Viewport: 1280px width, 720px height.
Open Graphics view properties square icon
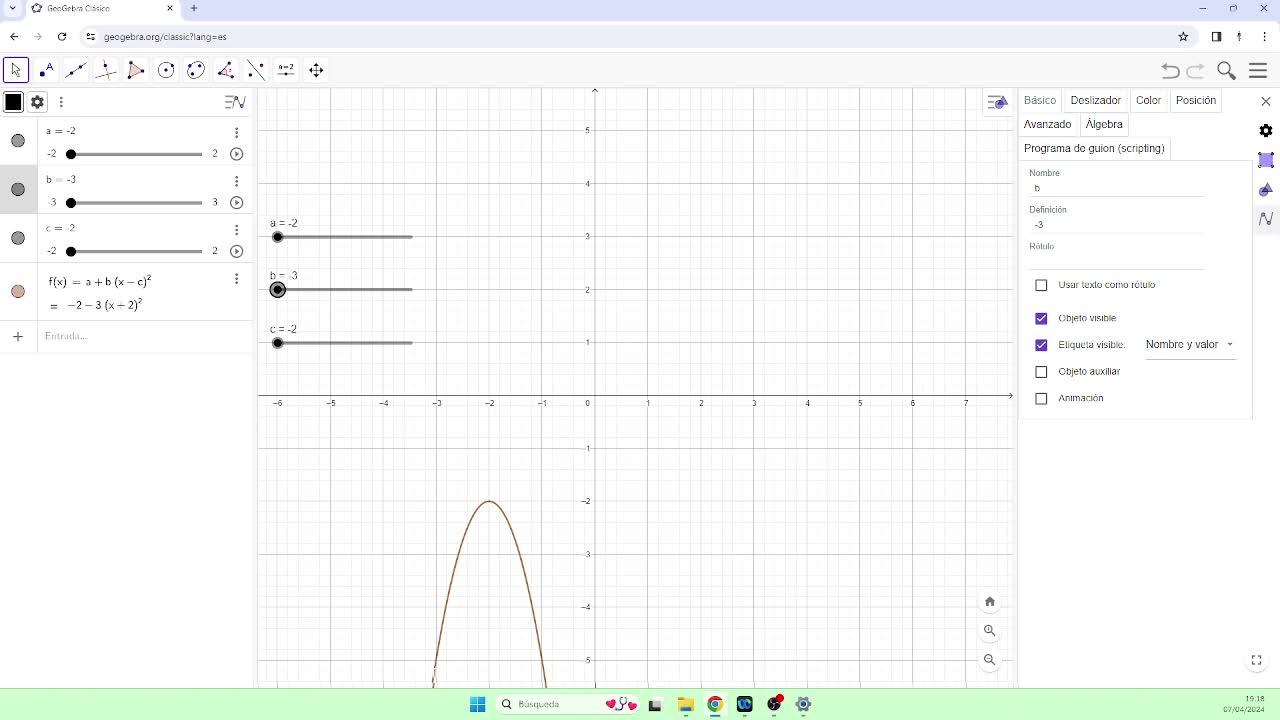tap(1266, 160)
